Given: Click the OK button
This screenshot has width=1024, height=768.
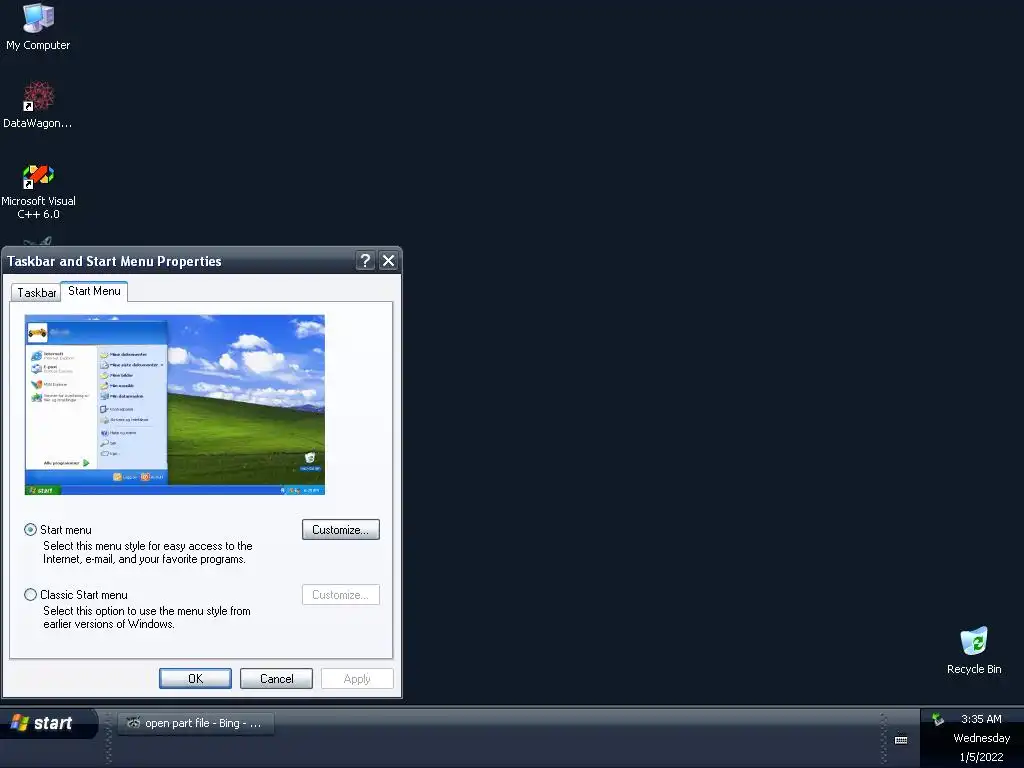Looking at the screenshot, I should (195, 679).
